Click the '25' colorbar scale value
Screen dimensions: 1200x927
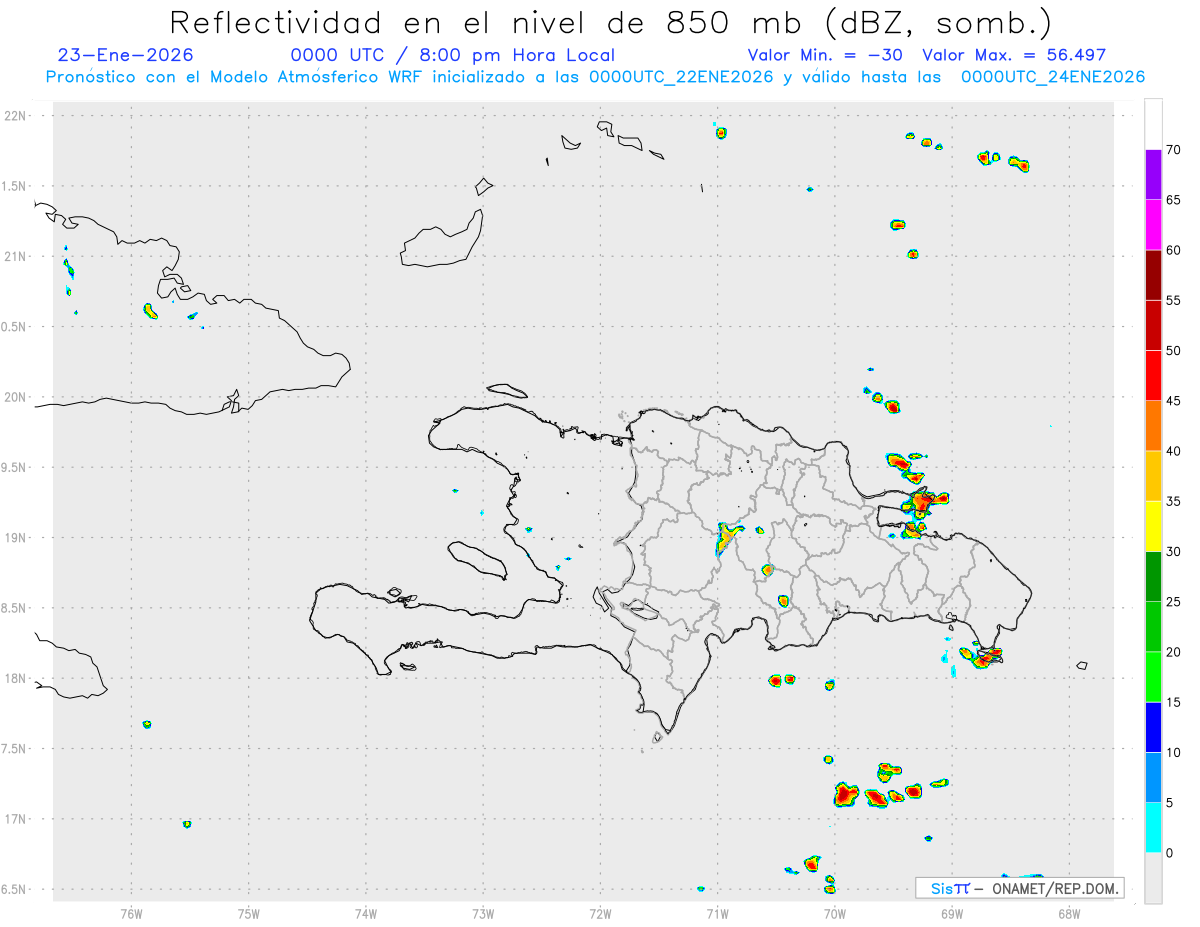pyautogui.click(x=1173, y=601)
